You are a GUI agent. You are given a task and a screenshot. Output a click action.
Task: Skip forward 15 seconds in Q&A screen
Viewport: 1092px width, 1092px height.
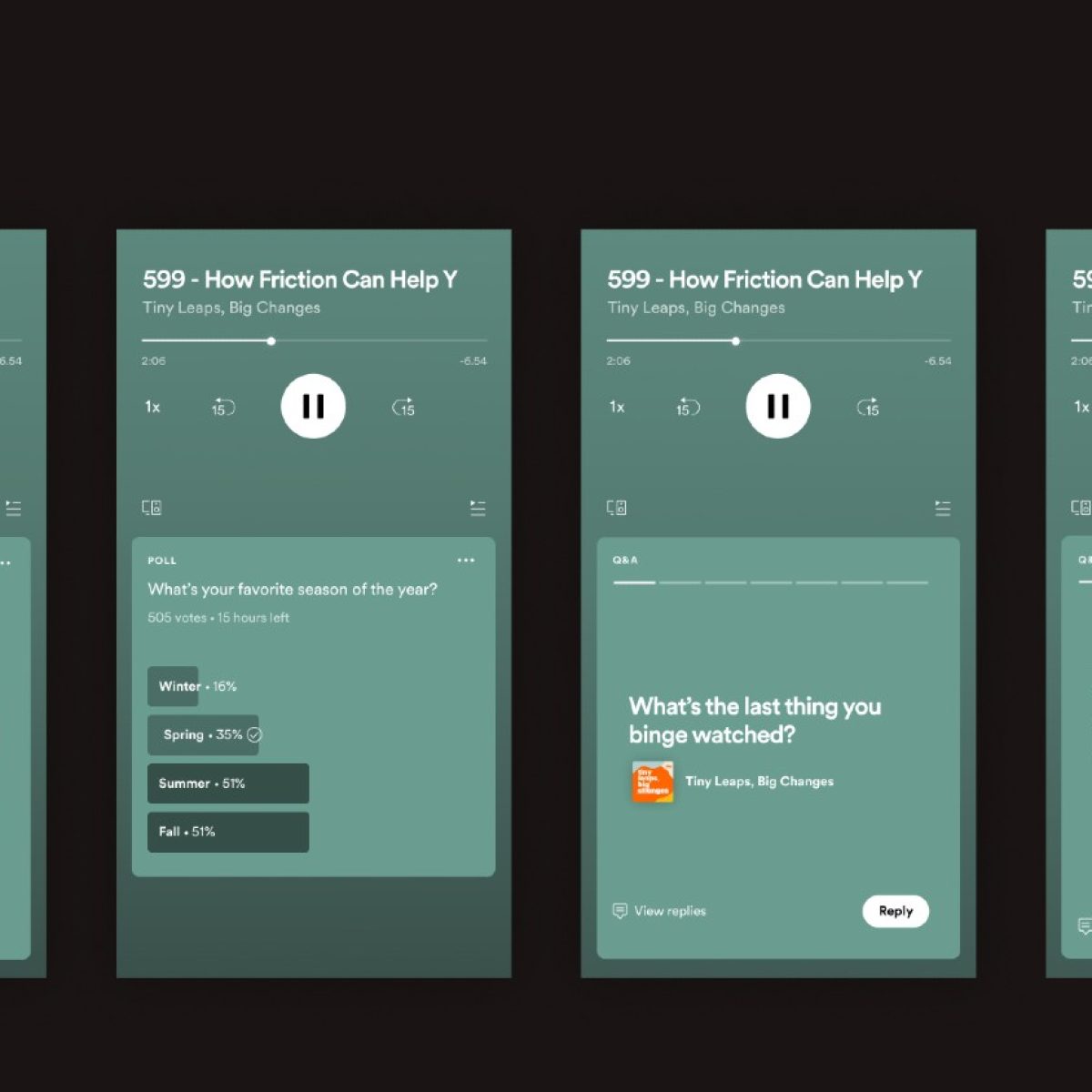(868, 408)
